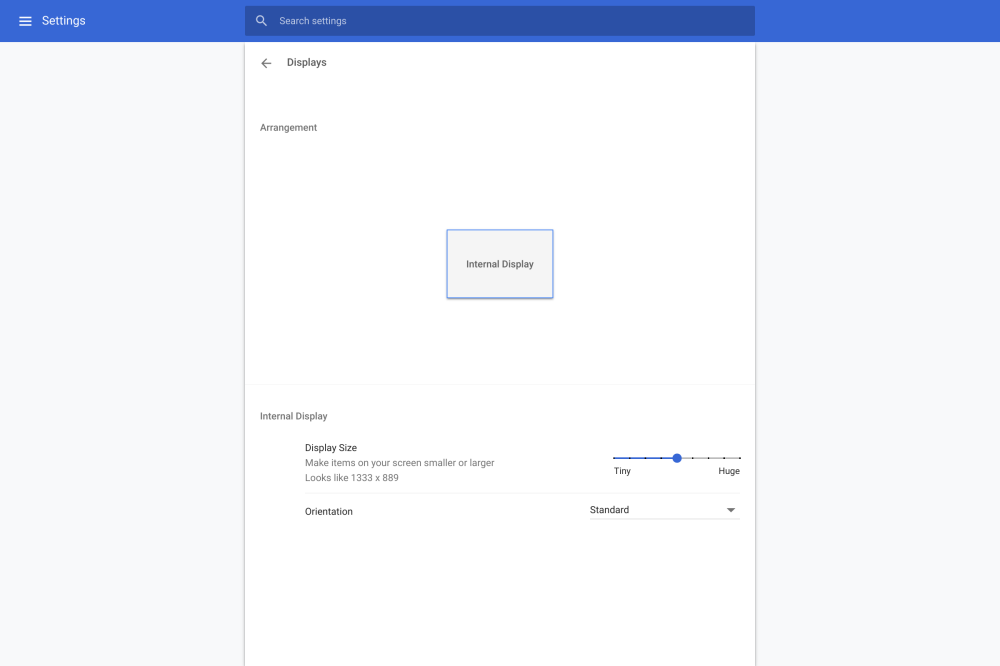Click the Settings title in the blue bar
Screen dimensions: 1000x666
point(63,20)
